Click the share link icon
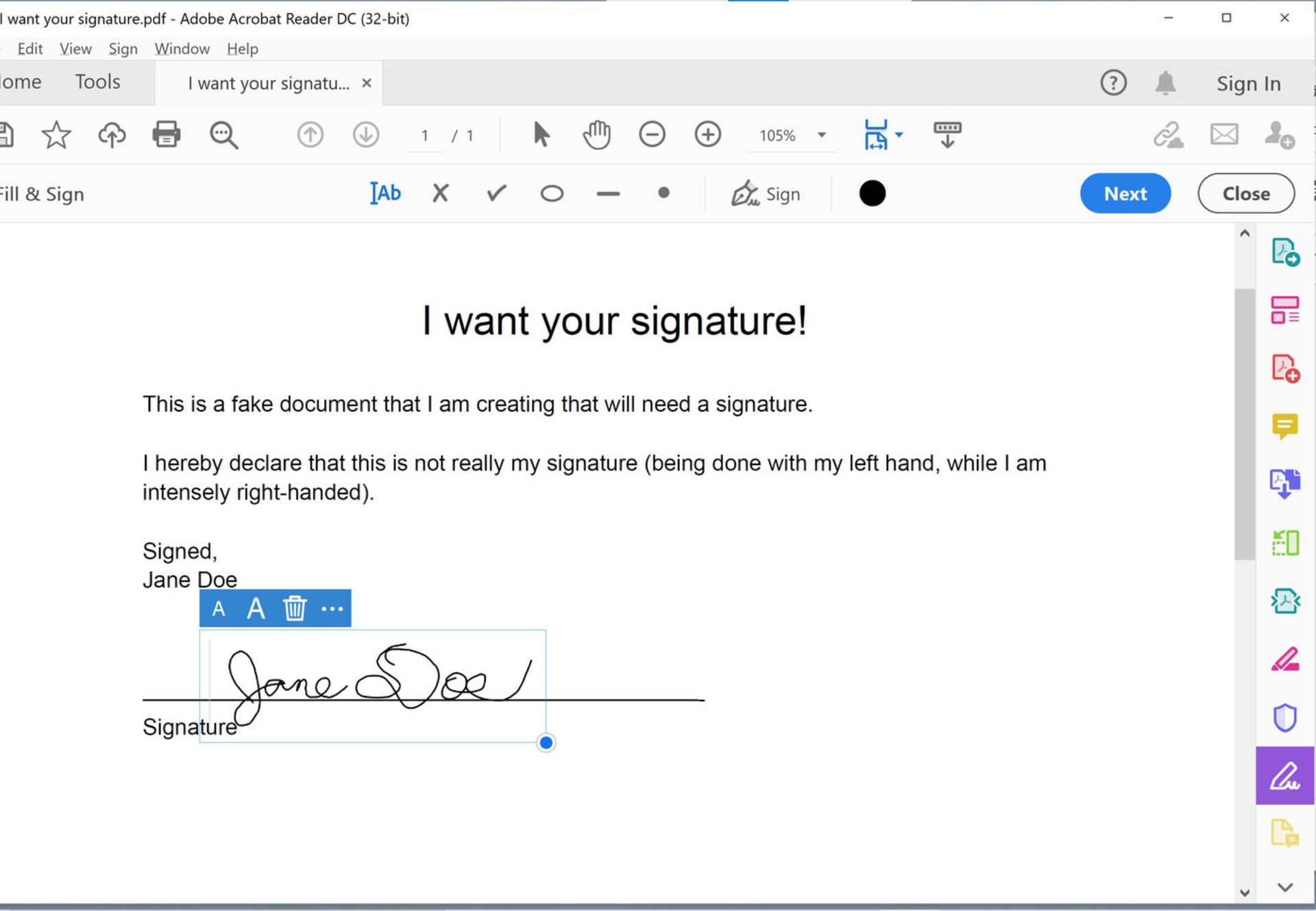The height and width of the screenshot is (911, 1316). click(1169, 135)
